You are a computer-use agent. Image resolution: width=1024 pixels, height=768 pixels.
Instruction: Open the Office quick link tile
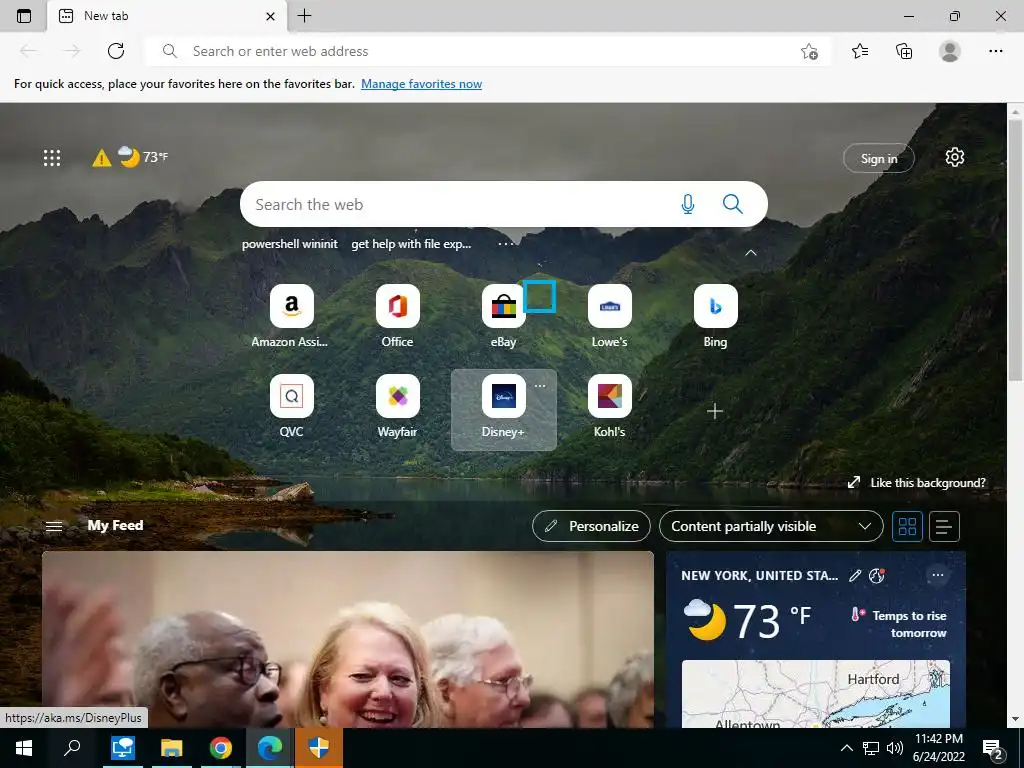click(398, 317)
